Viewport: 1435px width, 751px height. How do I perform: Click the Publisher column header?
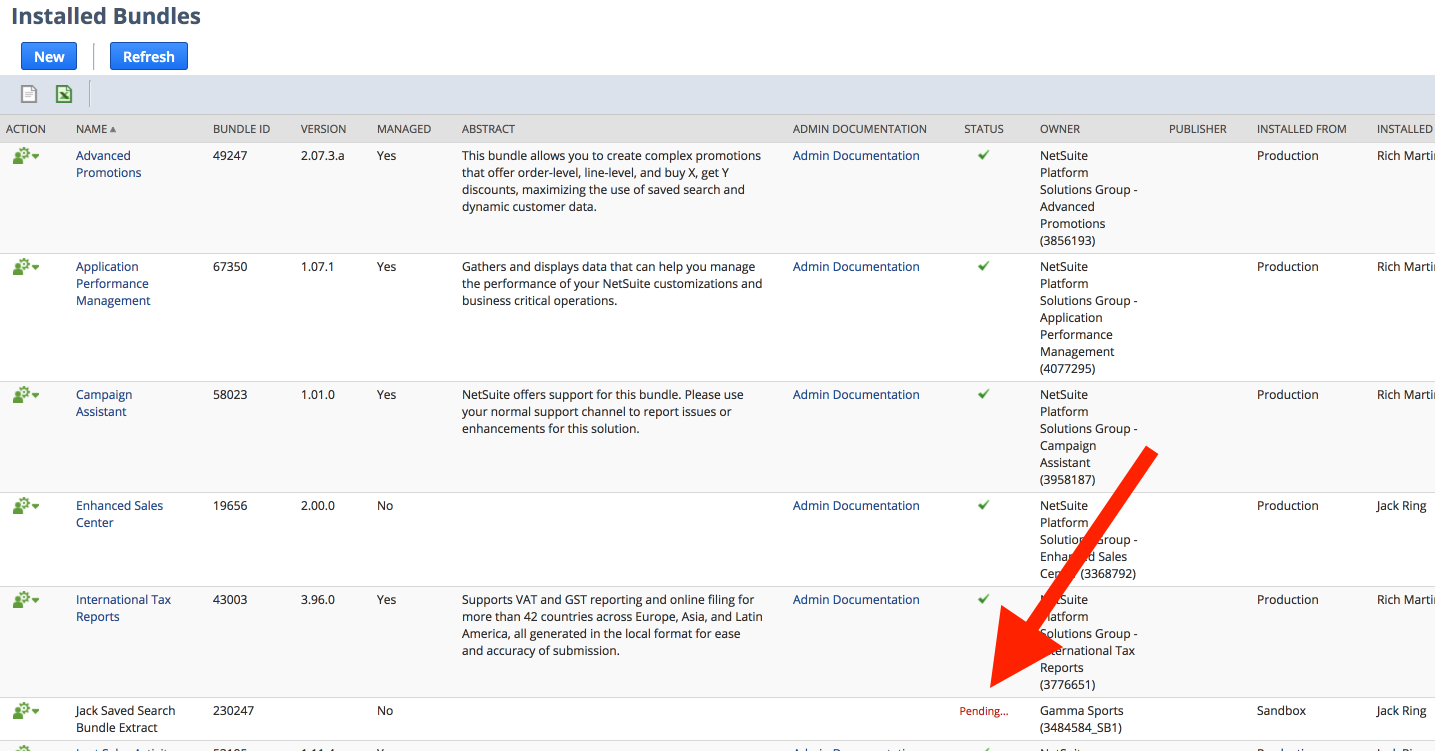pyautogui.click(x=1198, y=129)
